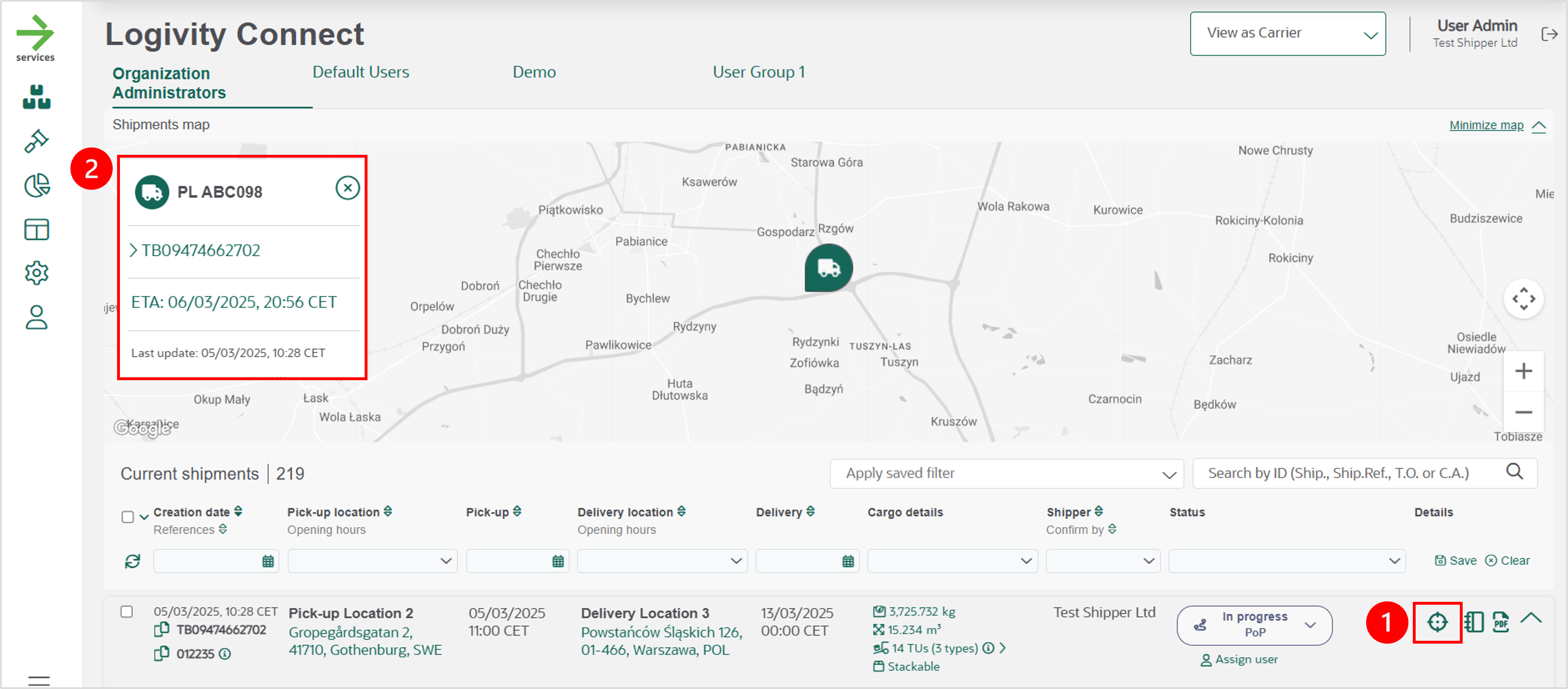Image resolution: width=1568 pixels, height=689 pixels.
Task: Open the Pick-up location filter dropdown
Action: (372, 561)
